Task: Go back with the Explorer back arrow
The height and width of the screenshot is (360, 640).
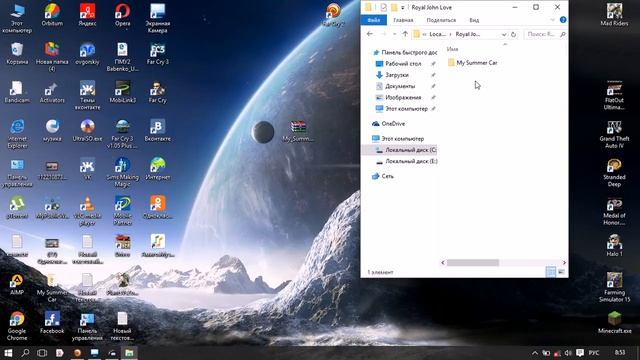Action: point(370,34)
